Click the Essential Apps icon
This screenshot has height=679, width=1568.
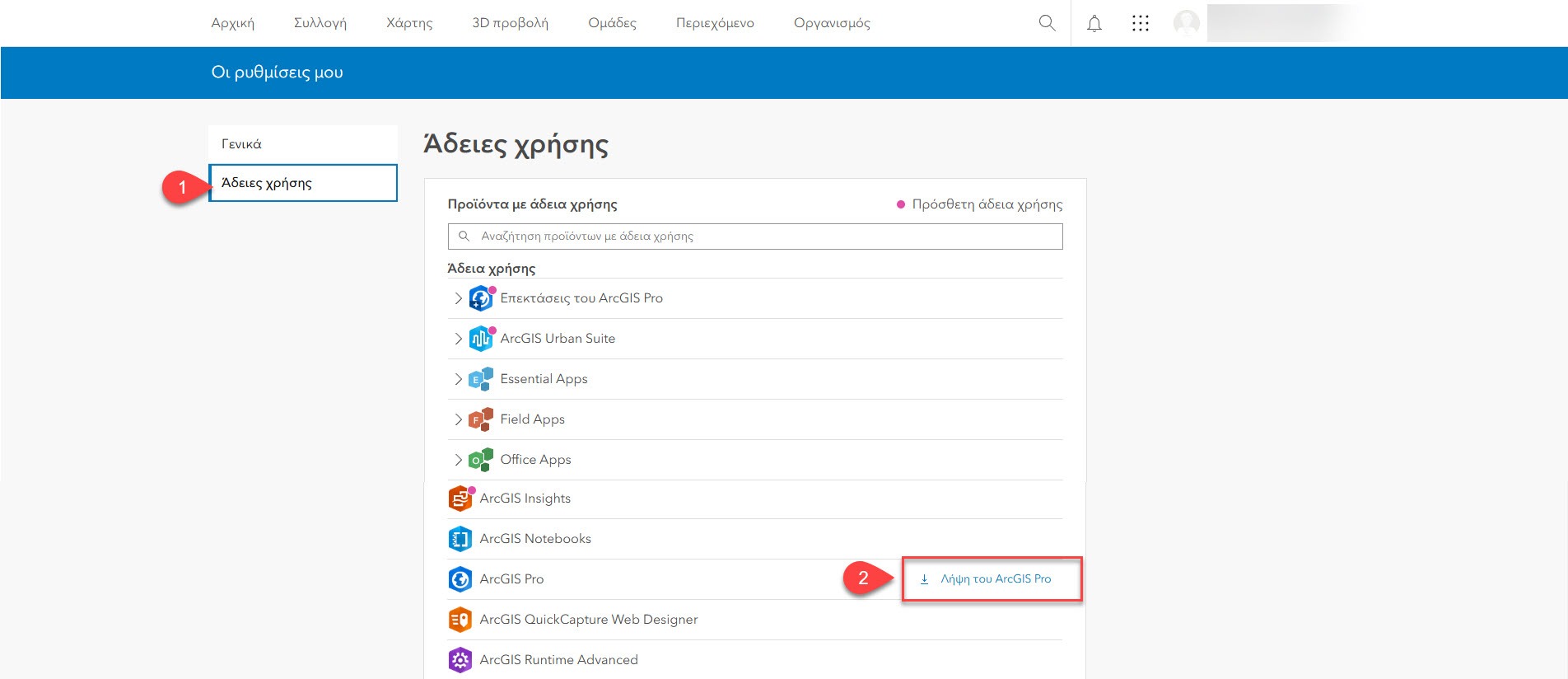tap(481, 379)
